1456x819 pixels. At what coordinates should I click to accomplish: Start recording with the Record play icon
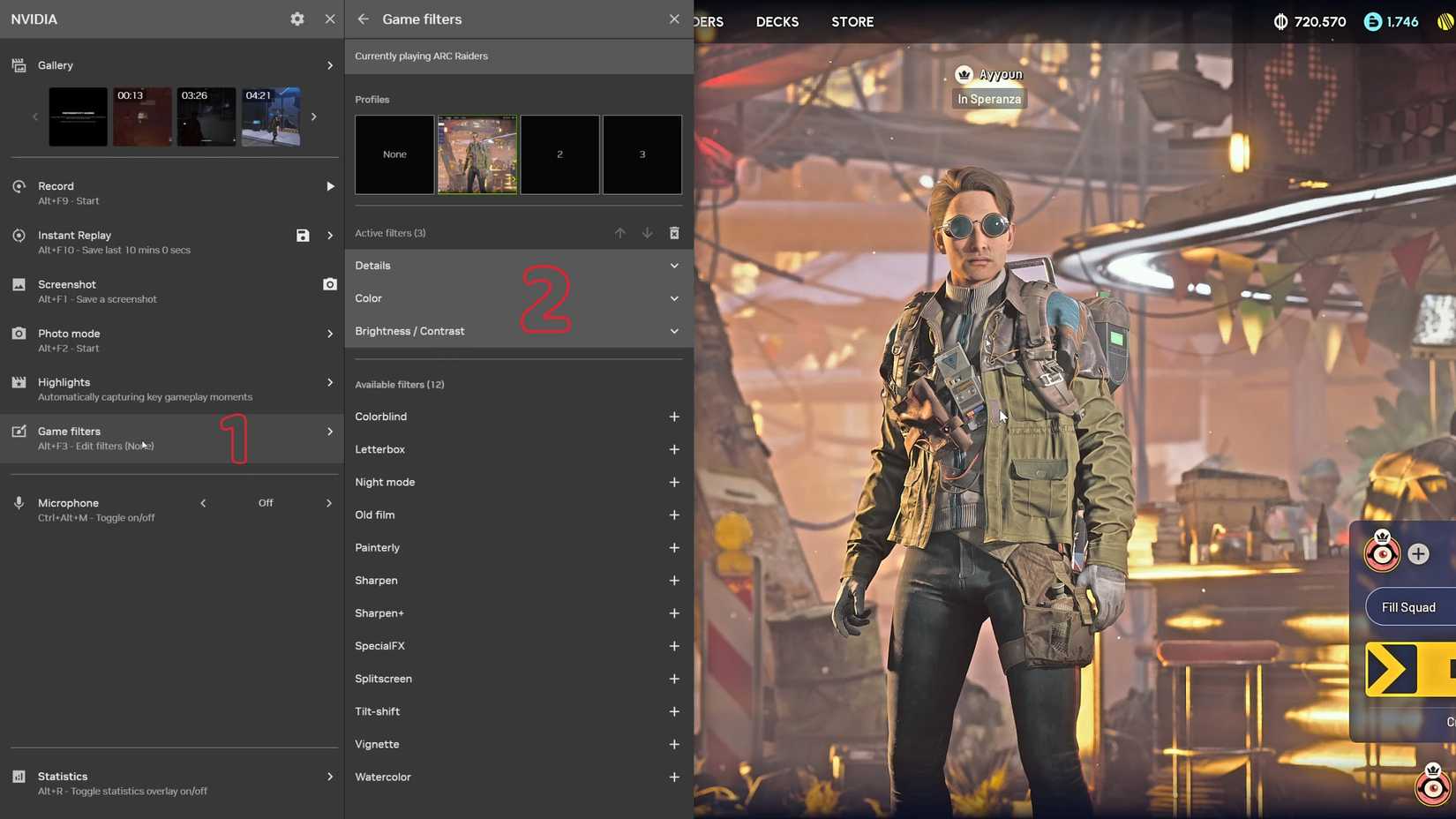click(330, 186)
